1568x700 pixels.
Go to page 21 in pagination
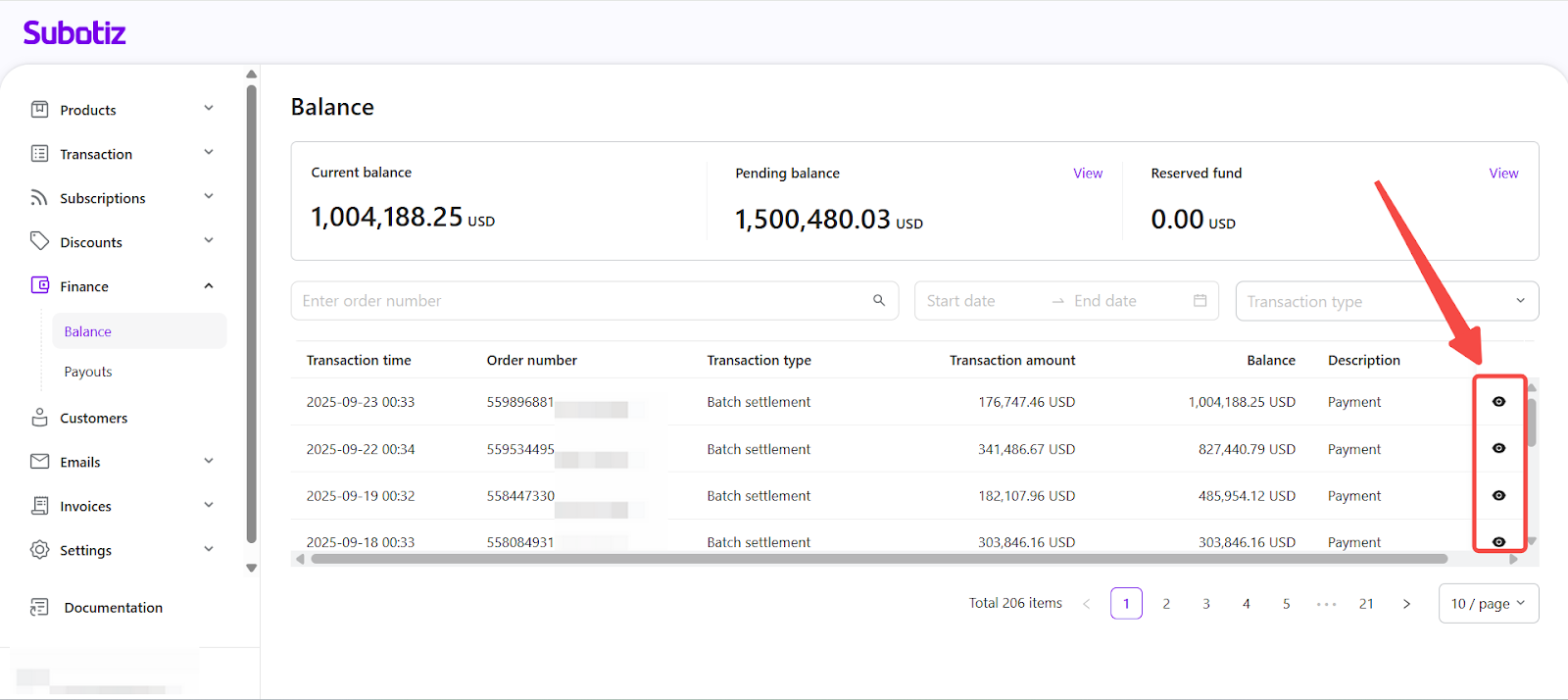pyautogui.click(x=1366, y=604)
